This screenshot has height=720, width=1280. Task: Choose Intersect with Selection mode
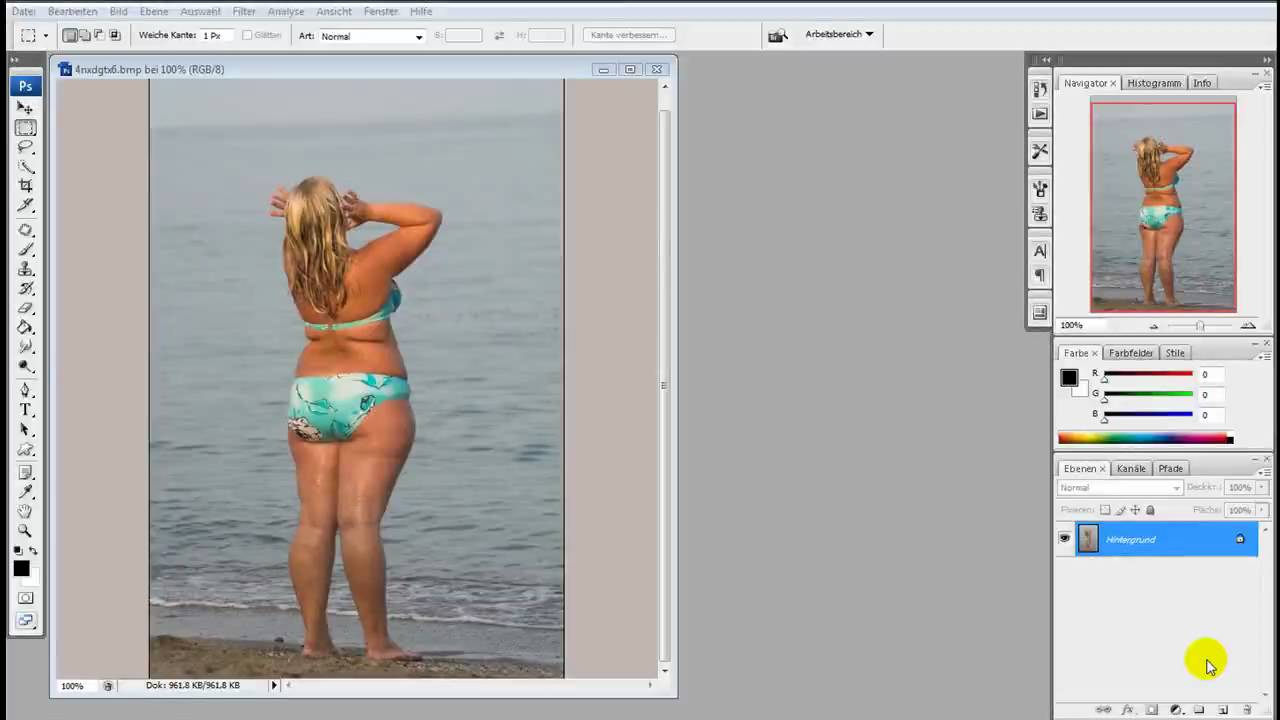[x=115, y=35]
